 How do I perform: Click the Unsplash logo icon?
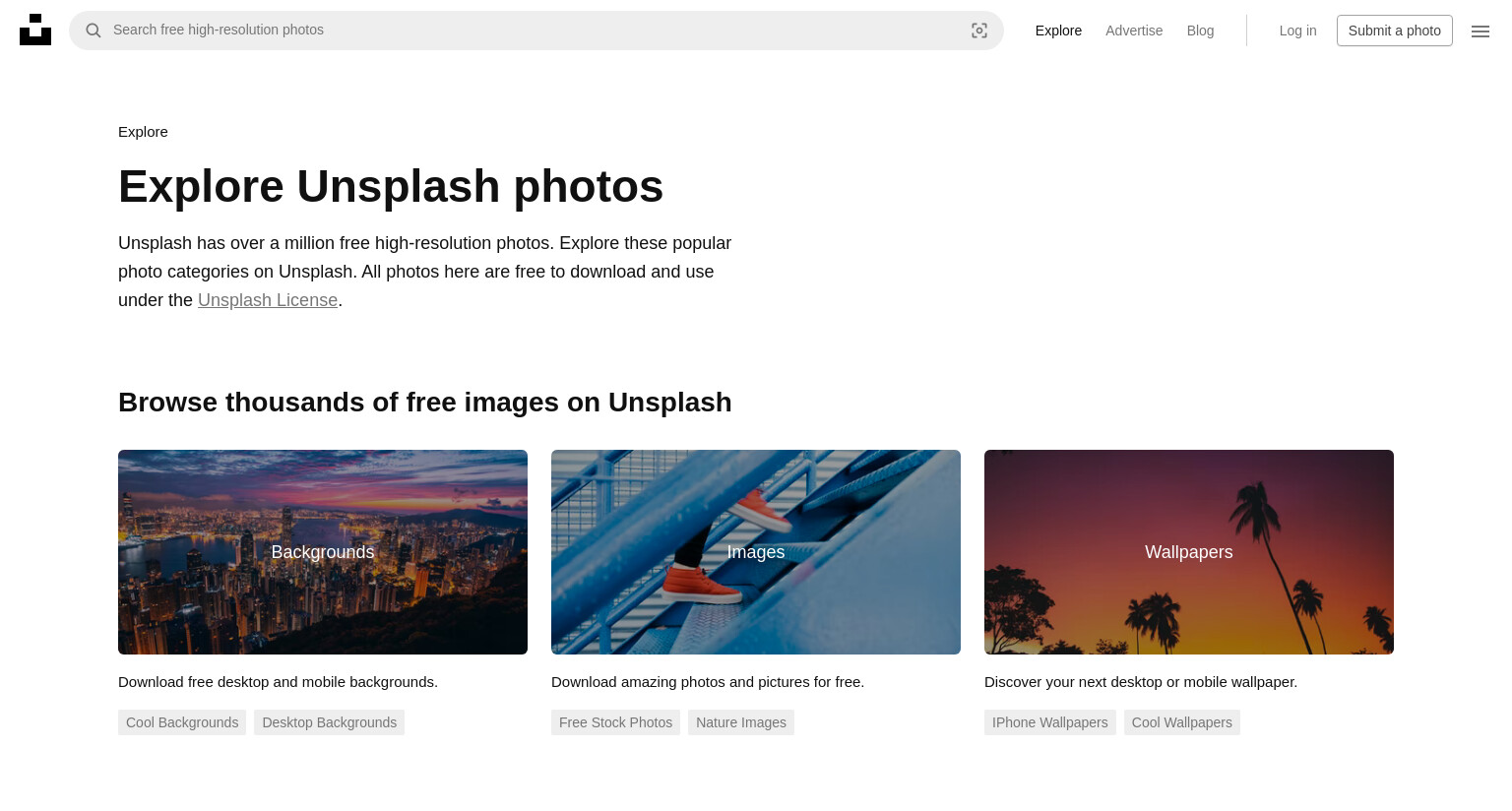pyautogui.click(x=35, y=30)
